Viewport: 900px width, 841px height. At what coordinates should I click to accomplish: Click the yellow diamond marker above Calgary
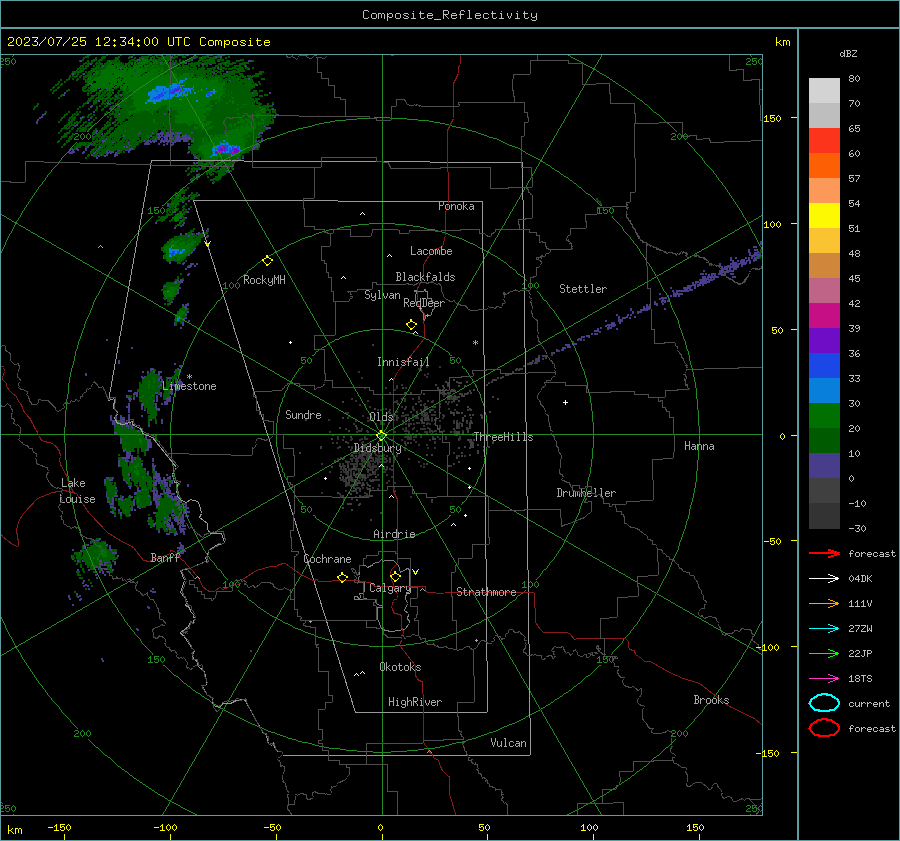point(395,576)
